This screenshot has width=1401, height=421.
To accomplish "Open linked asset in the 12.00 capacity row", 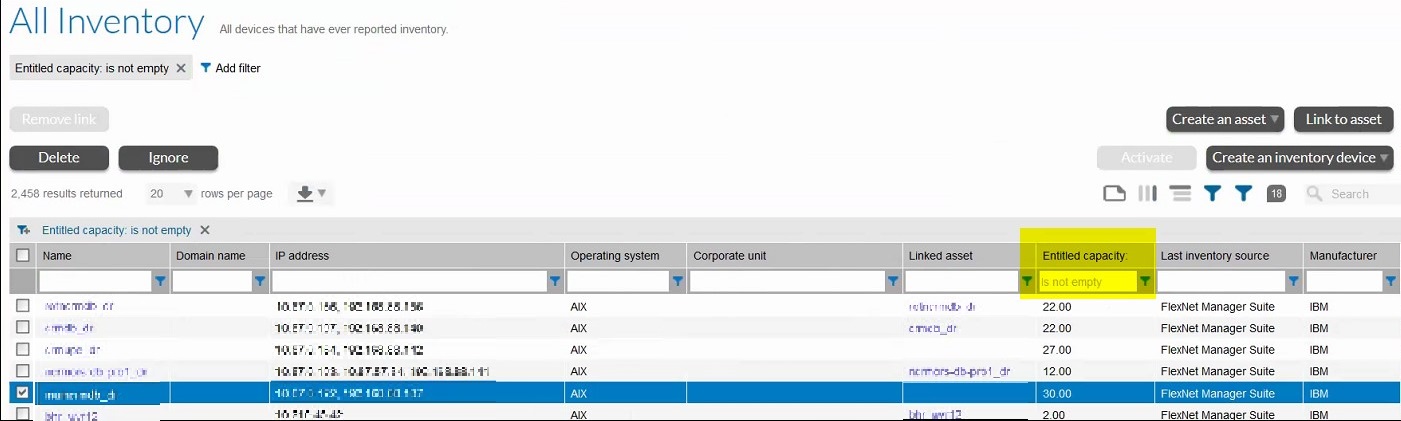I will coord(959,372).
